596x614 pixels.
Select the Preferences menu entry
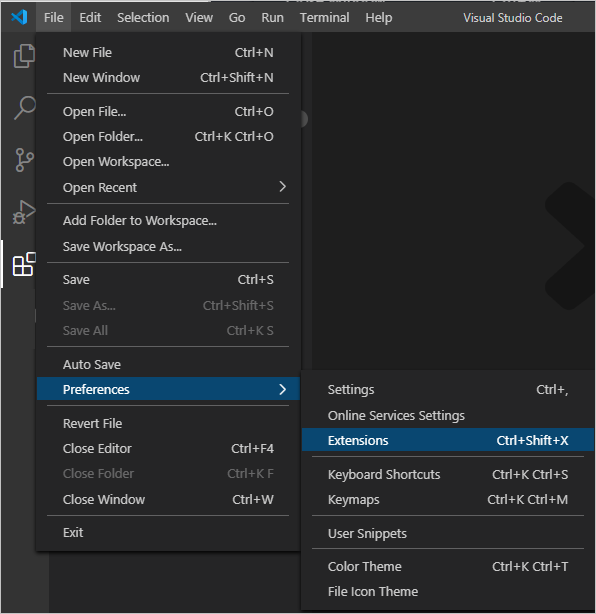(x=168, y=389)
